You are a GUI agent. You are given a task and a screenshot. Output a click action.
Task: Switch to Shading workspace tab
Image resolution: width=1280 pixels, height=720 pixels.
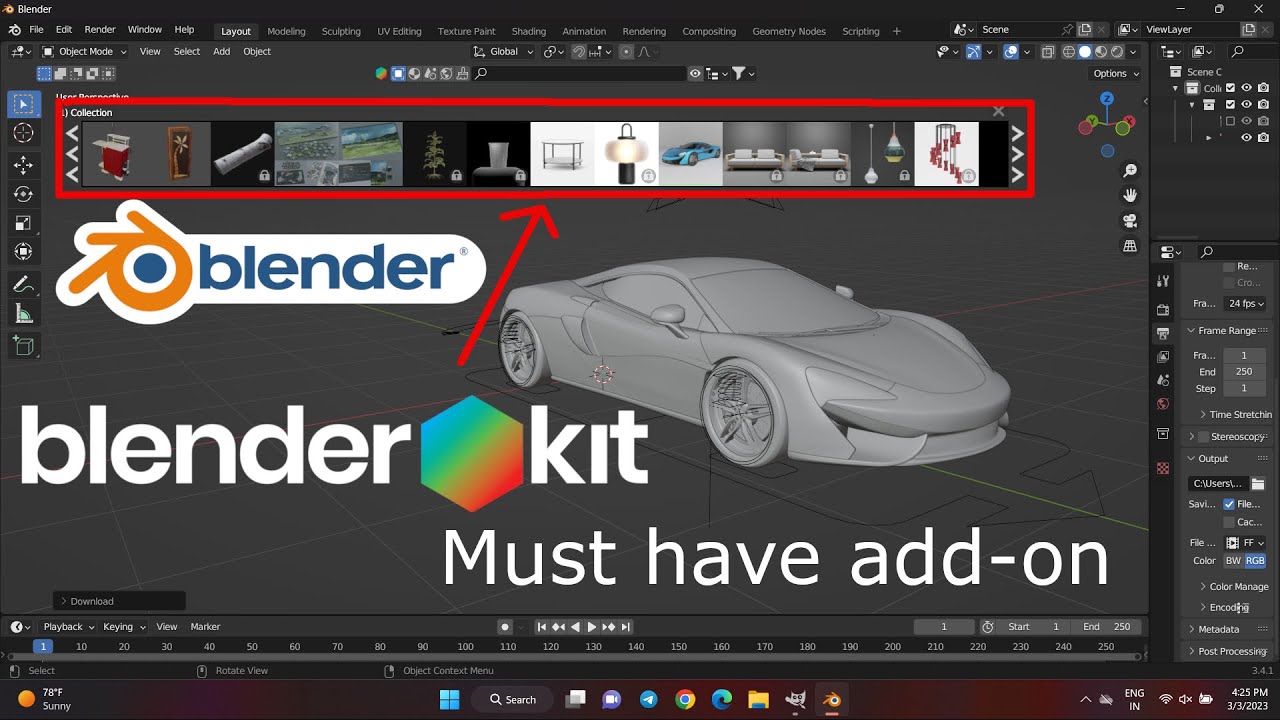[529, 31]
